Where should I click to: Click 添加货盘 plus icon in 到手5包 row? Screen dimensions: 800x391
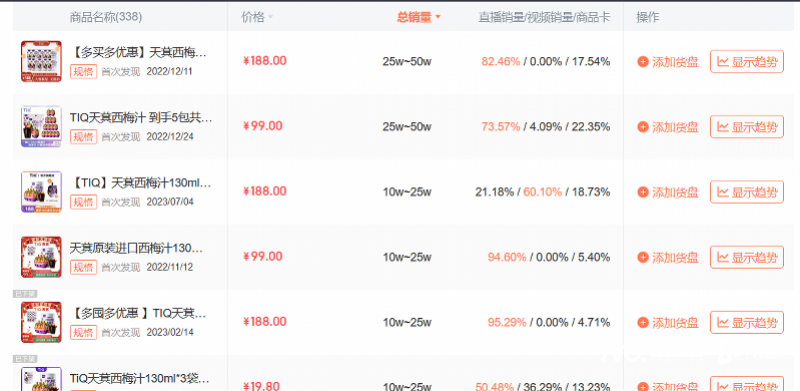click(643, 127)
